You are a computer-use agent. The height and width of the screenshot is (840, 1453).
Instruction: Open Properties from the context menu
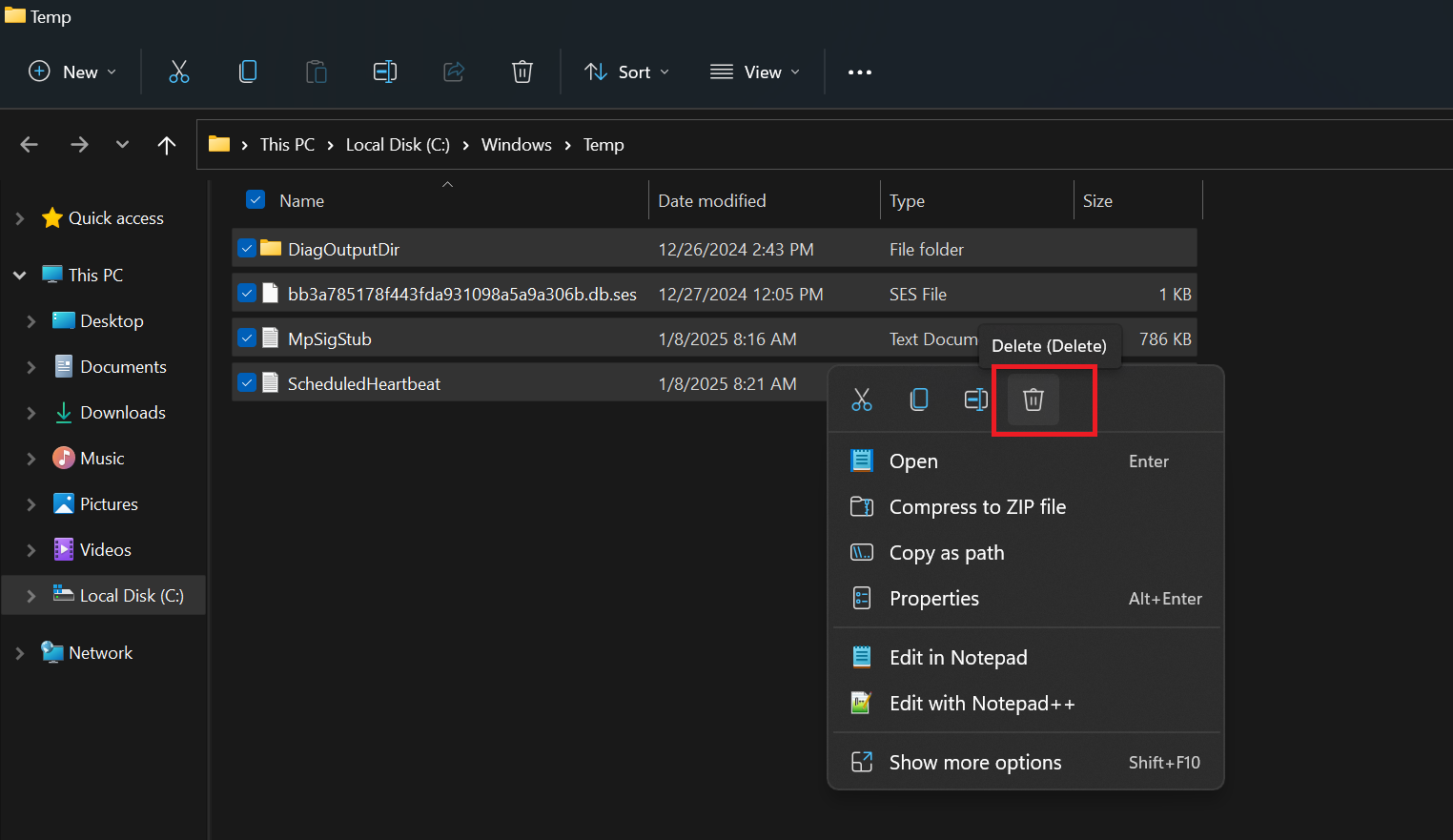1026,599
